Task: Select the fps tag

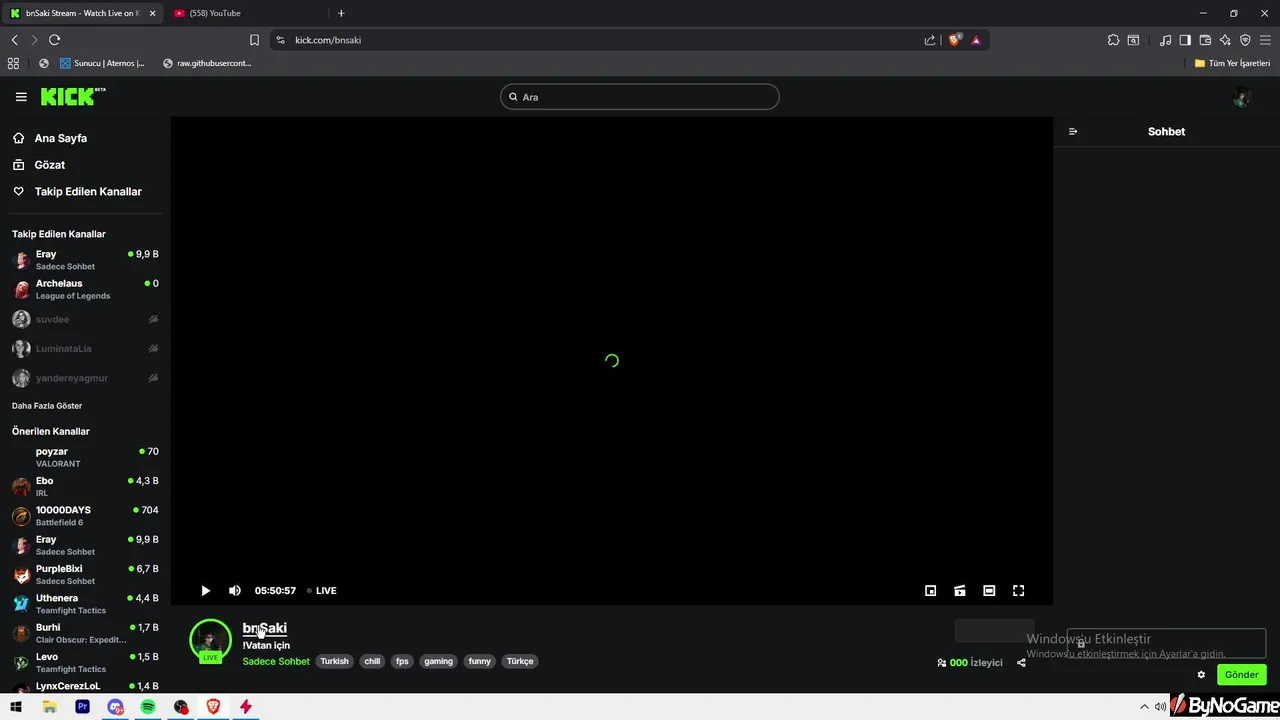Action: [402, 661]
